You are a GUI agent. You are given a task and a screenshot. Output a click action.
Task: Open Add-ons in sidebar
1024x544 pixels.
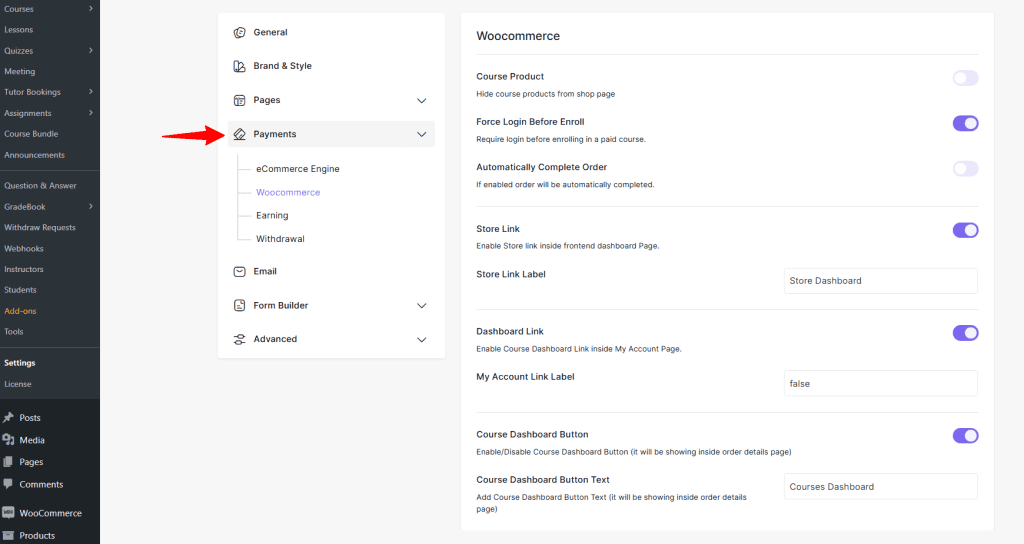coord(20,311)
